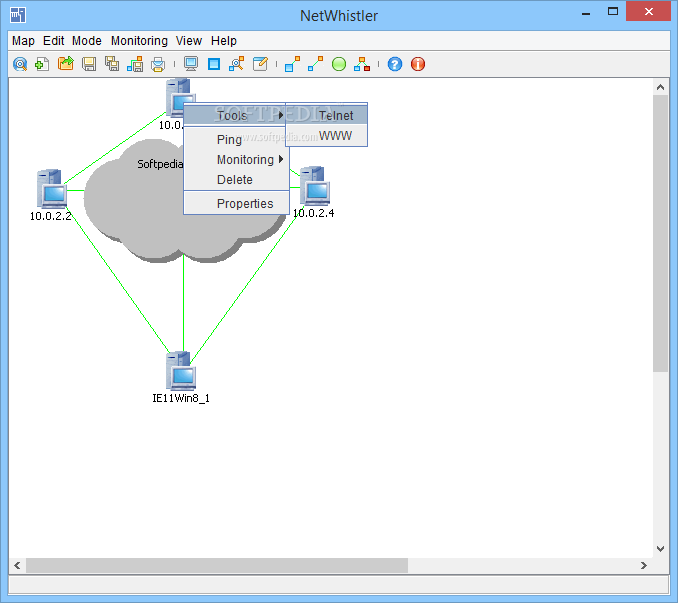Open an existing map folder icon

tap(66, 64)
